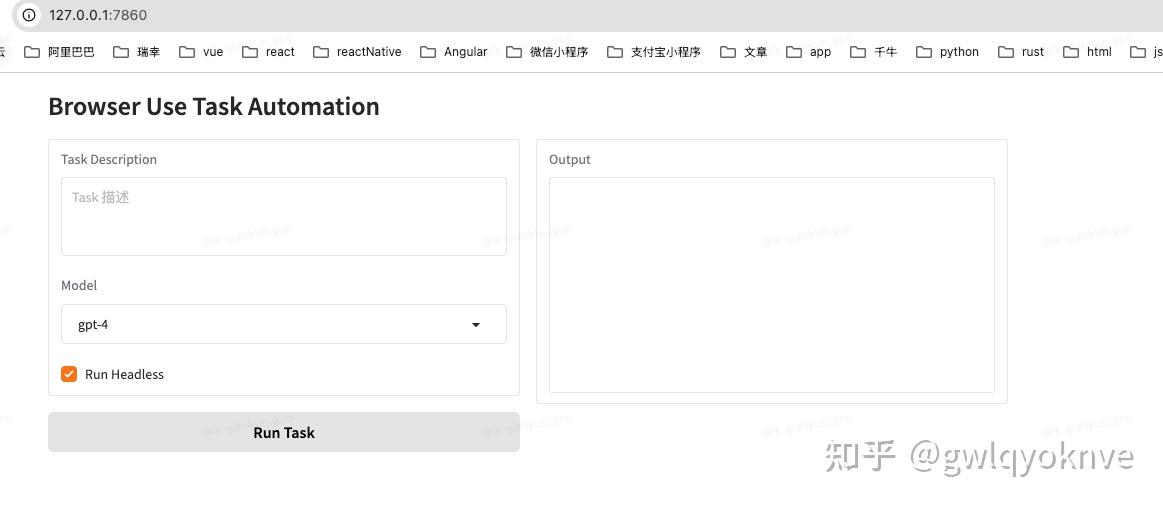This screenshot has height=508, width=1163.
Task: Click the Model field label
Action: click(x=79, y=286)
